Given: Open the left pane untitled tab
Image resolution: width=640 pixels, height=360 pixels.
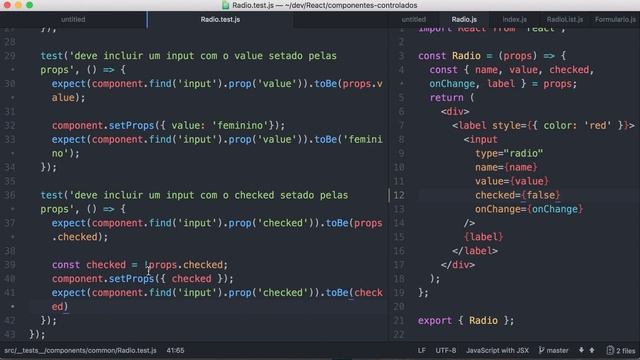Looking at the screenshot, I should (73, 19).
